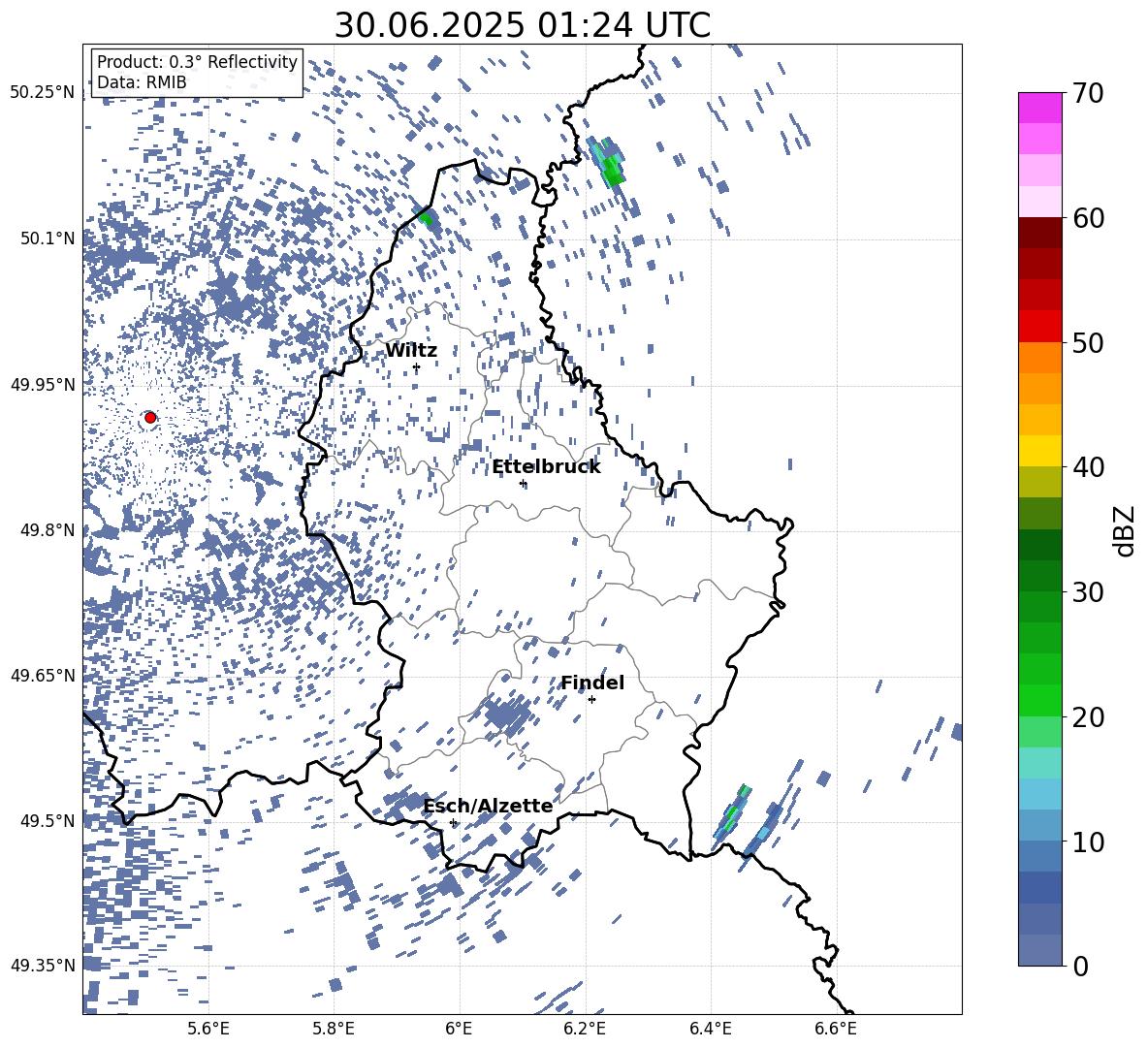Screen dimensions: 1148x1048
Task: Click the 60 colorbar tick label
Action: point(1087,218)
